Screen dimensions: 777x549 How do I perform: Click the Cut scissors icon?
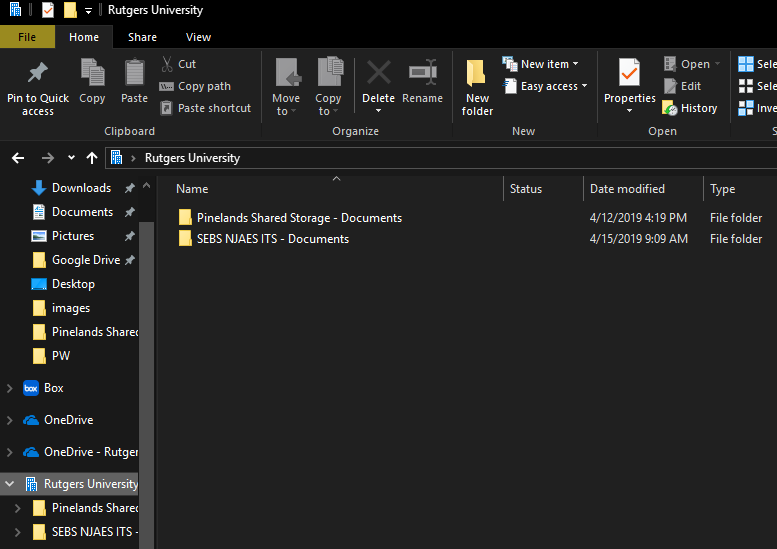[167, 64]
